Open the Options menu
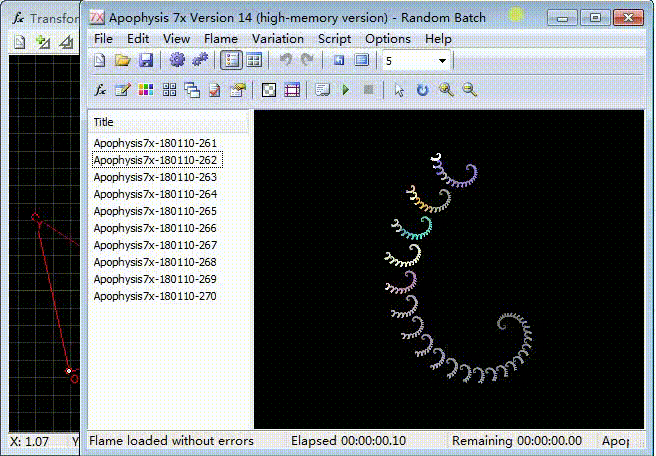 coord(388,39)
